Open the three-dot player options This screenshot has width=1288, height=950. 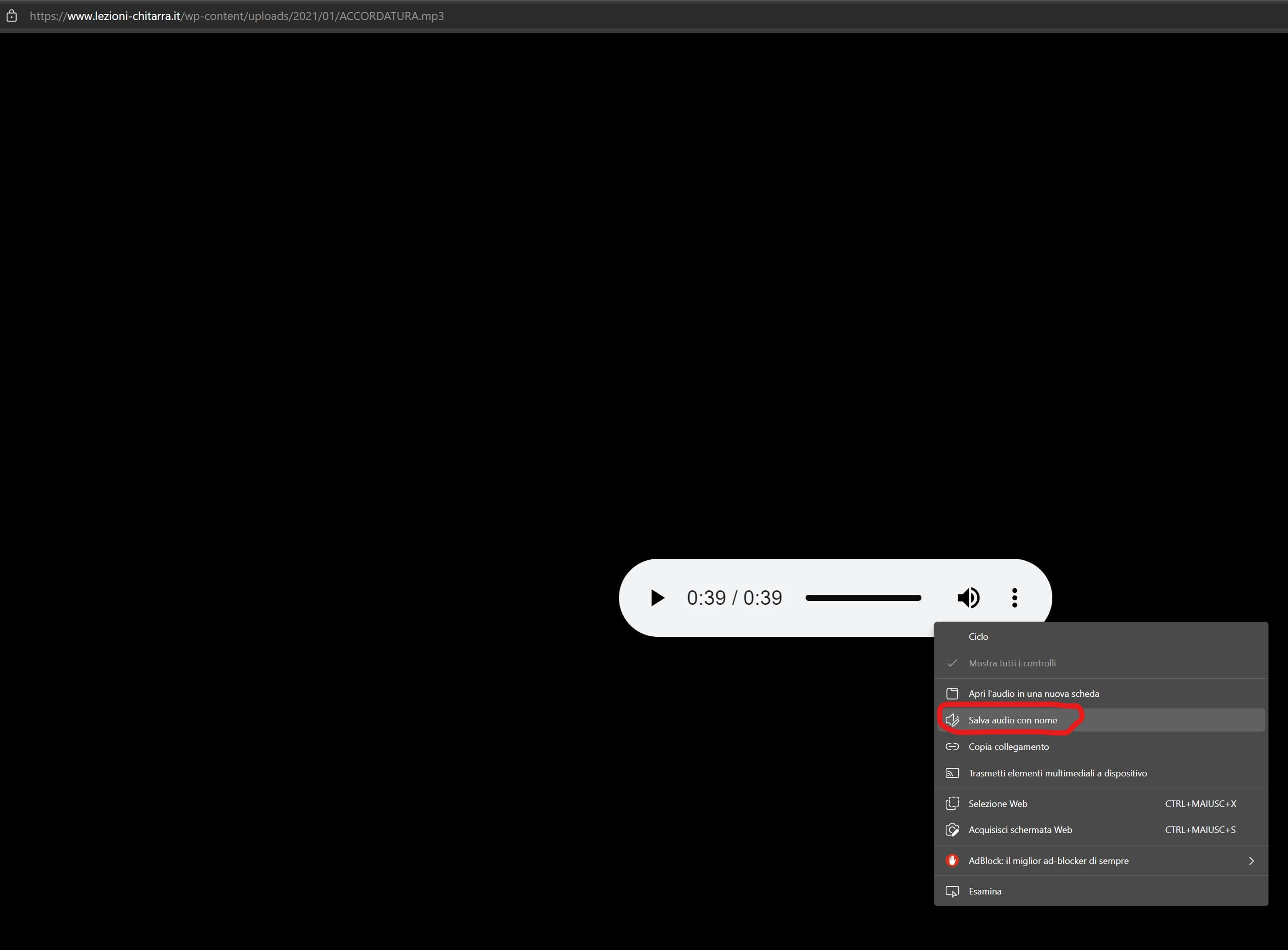1015,597
